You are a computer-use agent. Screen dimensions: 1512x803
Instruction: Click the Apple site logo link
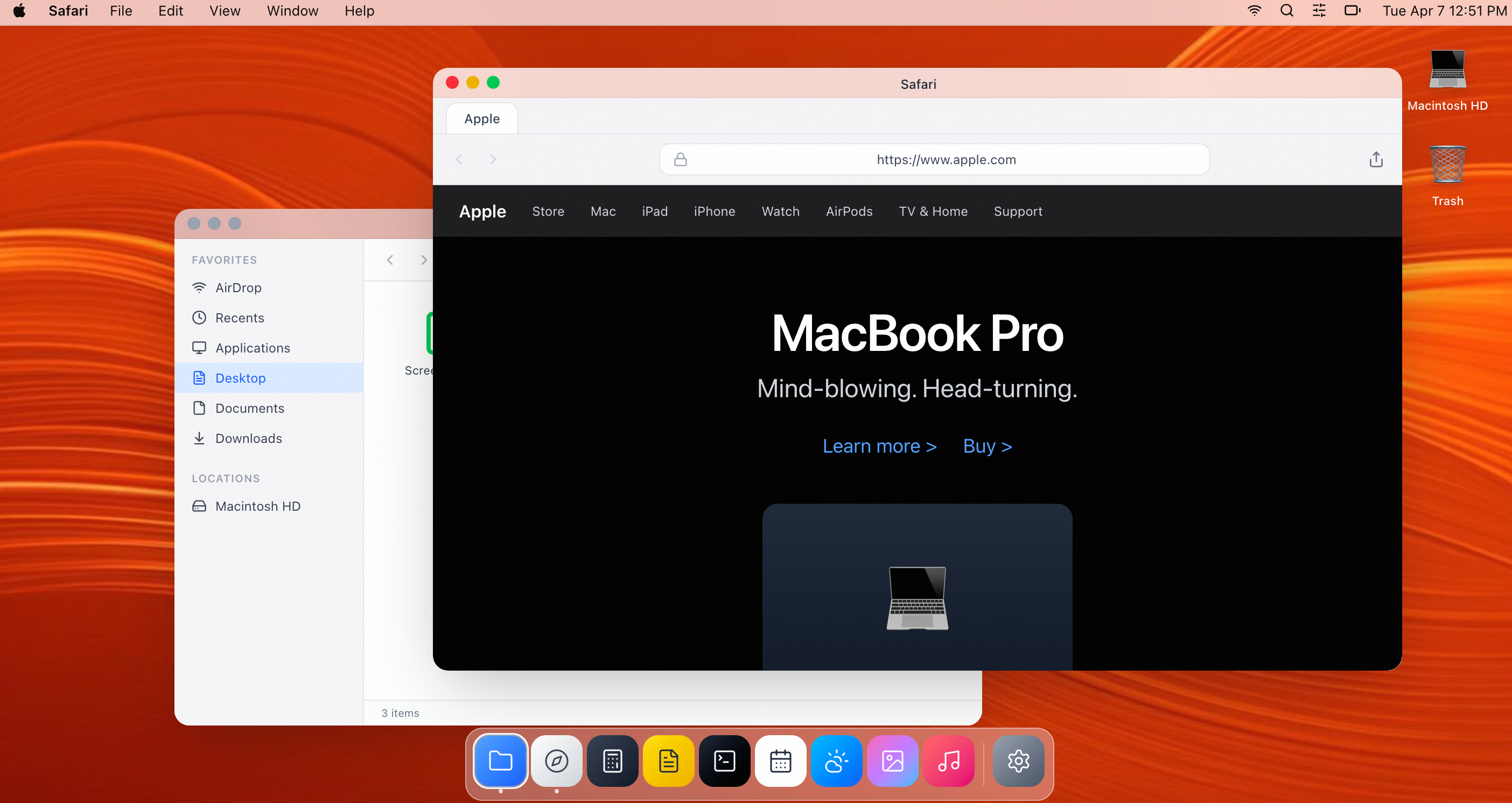click(482, 211)
